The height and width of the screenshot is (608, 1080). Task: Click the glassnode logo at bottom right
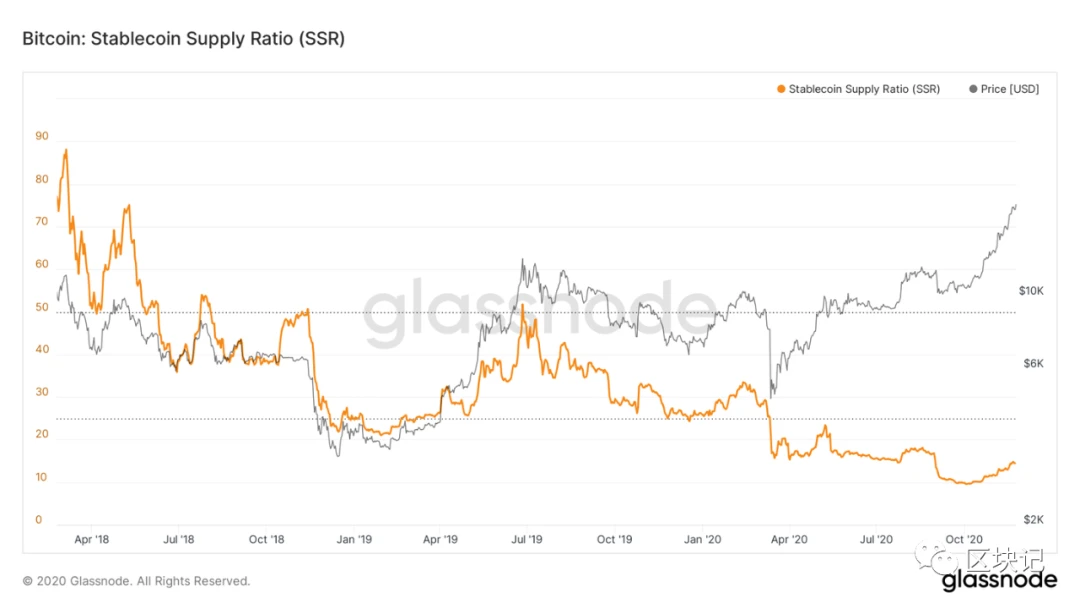[999, 580]
